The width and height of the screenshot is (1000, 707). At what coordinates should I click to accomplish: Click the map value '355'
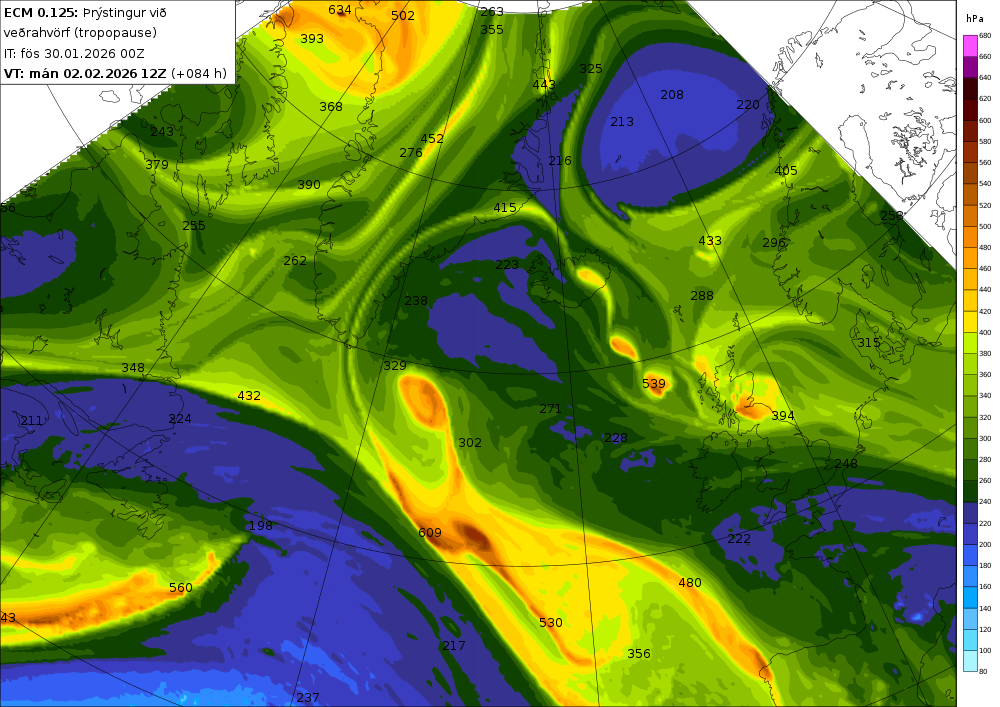(492, 29)
